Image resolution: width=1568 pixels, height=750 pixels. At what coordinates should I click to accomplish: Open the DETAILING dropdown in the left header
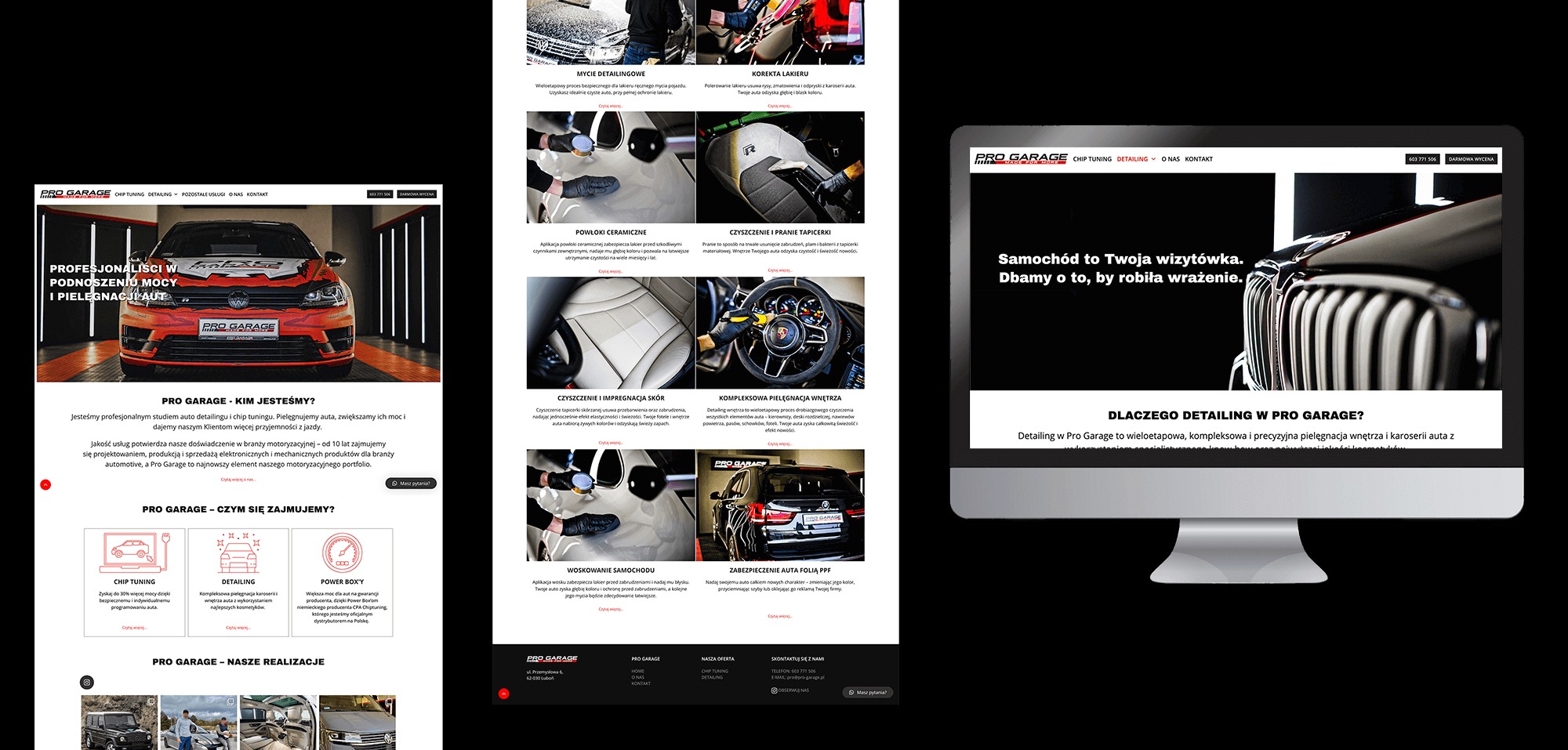point(161,194)
